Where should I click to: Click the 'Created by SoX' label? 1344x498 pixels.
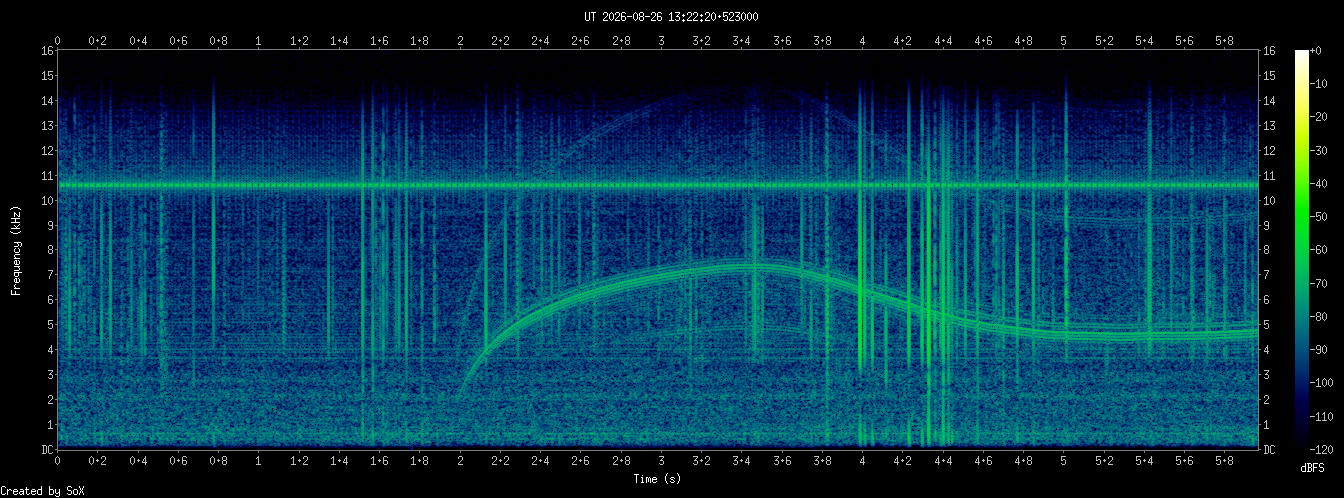coord(42,490)
